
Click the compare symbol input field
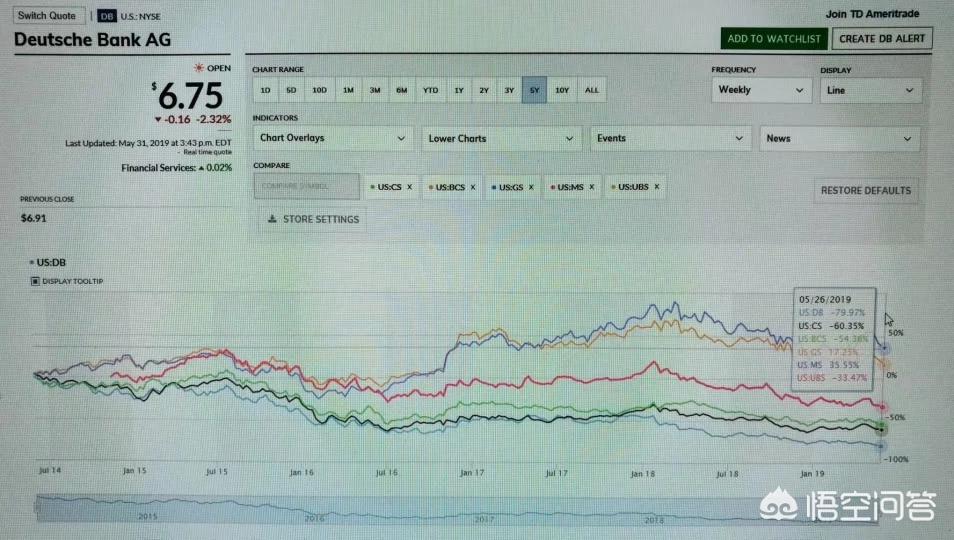pos(307,186)
